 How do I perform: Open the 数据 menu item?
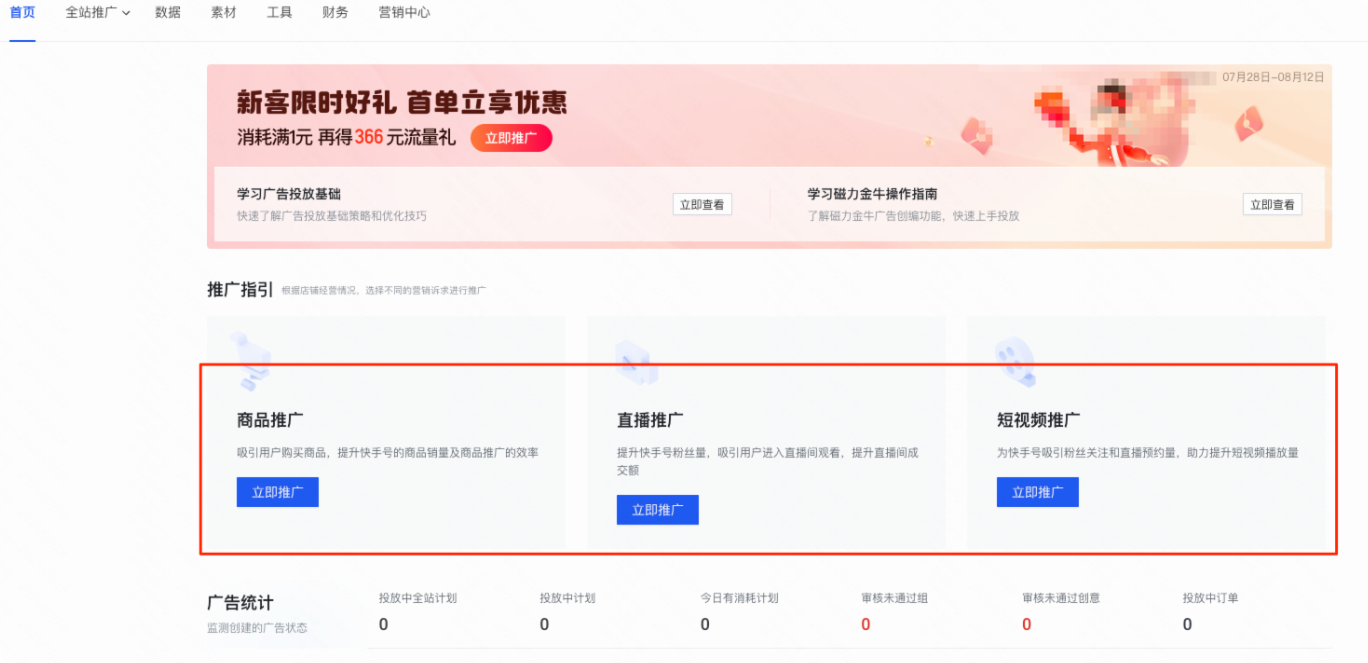click(x=168, y=13)
